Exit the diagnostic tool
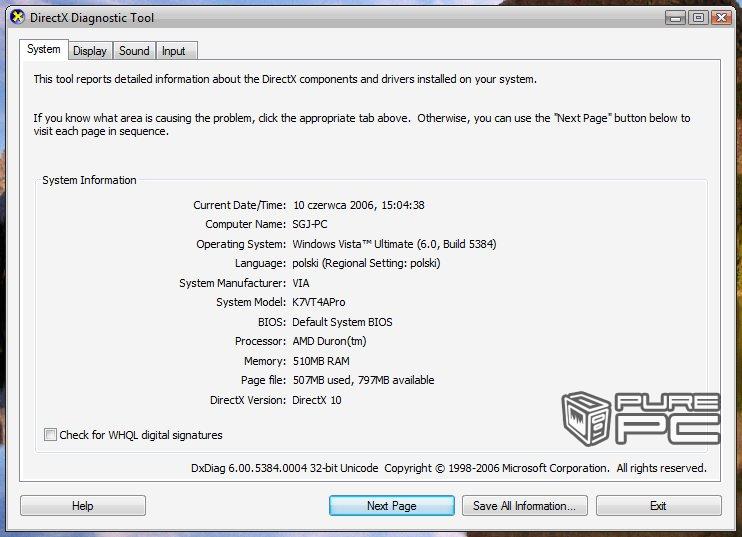This screenshot has height=537, width=742. coord(659,506)
